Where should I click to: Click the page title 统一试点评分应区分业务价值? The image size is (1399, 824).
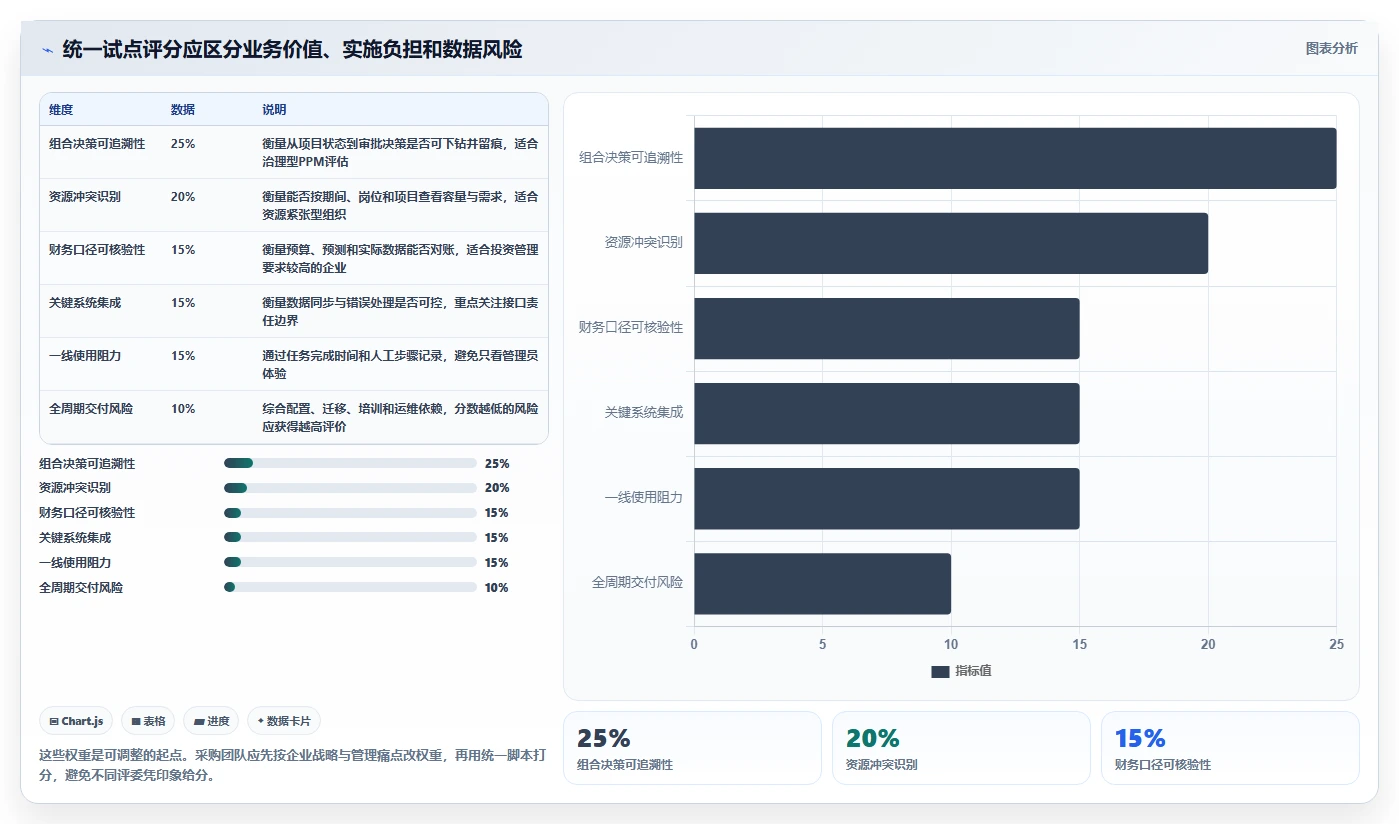tap(292, 50)
